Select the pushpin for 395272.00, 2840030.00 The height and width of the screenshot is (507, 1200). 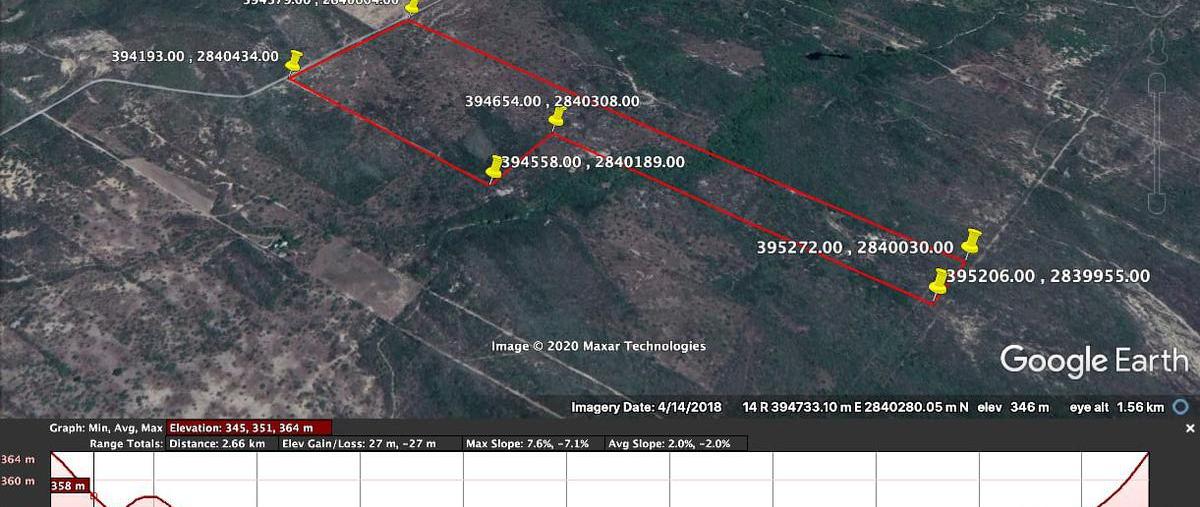[x=971, y=240]
